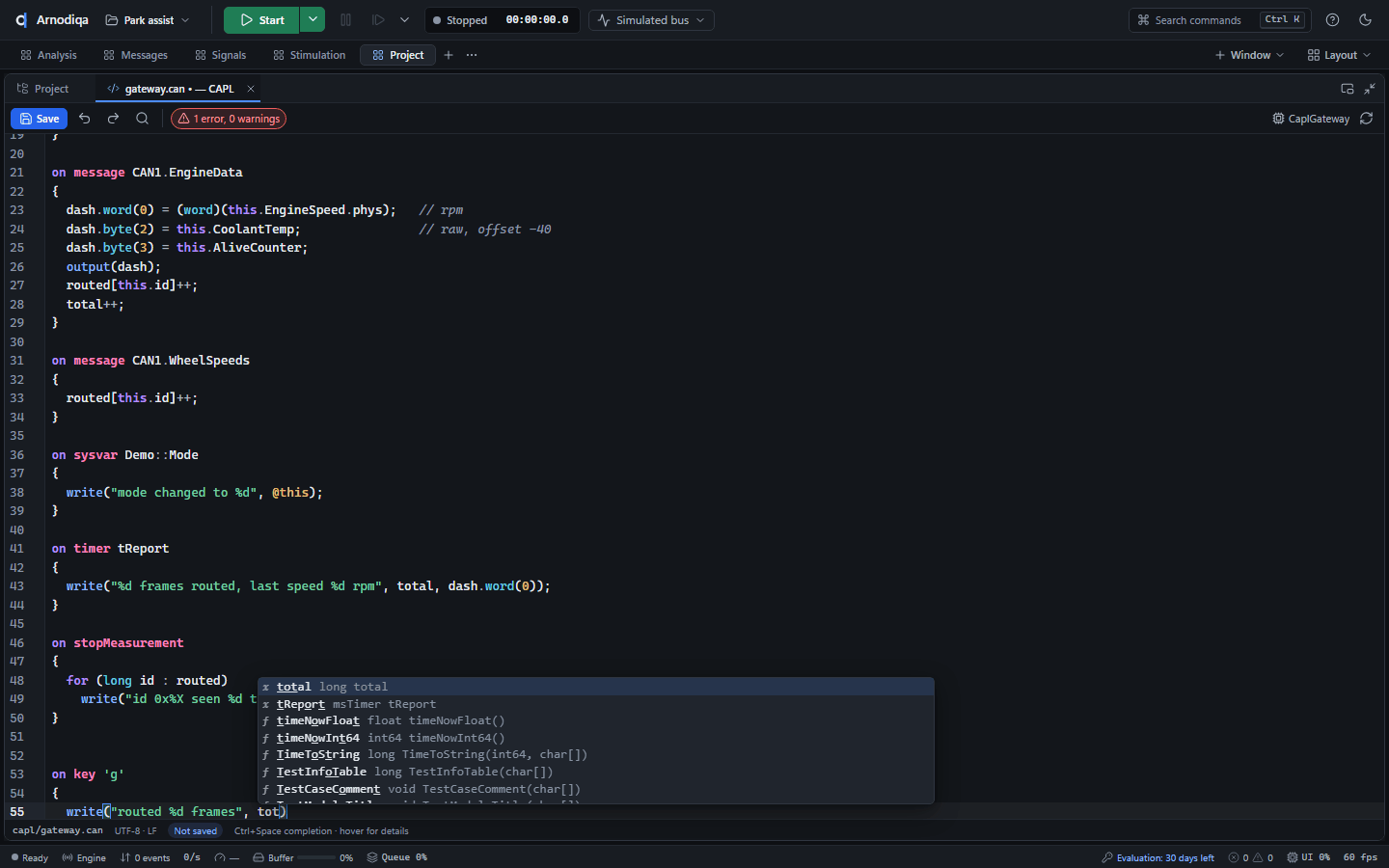The height and width of the screenshot is (868, 1389).
Task: Choose the TimeToString completion suggestion
Action: coord(596,754)
